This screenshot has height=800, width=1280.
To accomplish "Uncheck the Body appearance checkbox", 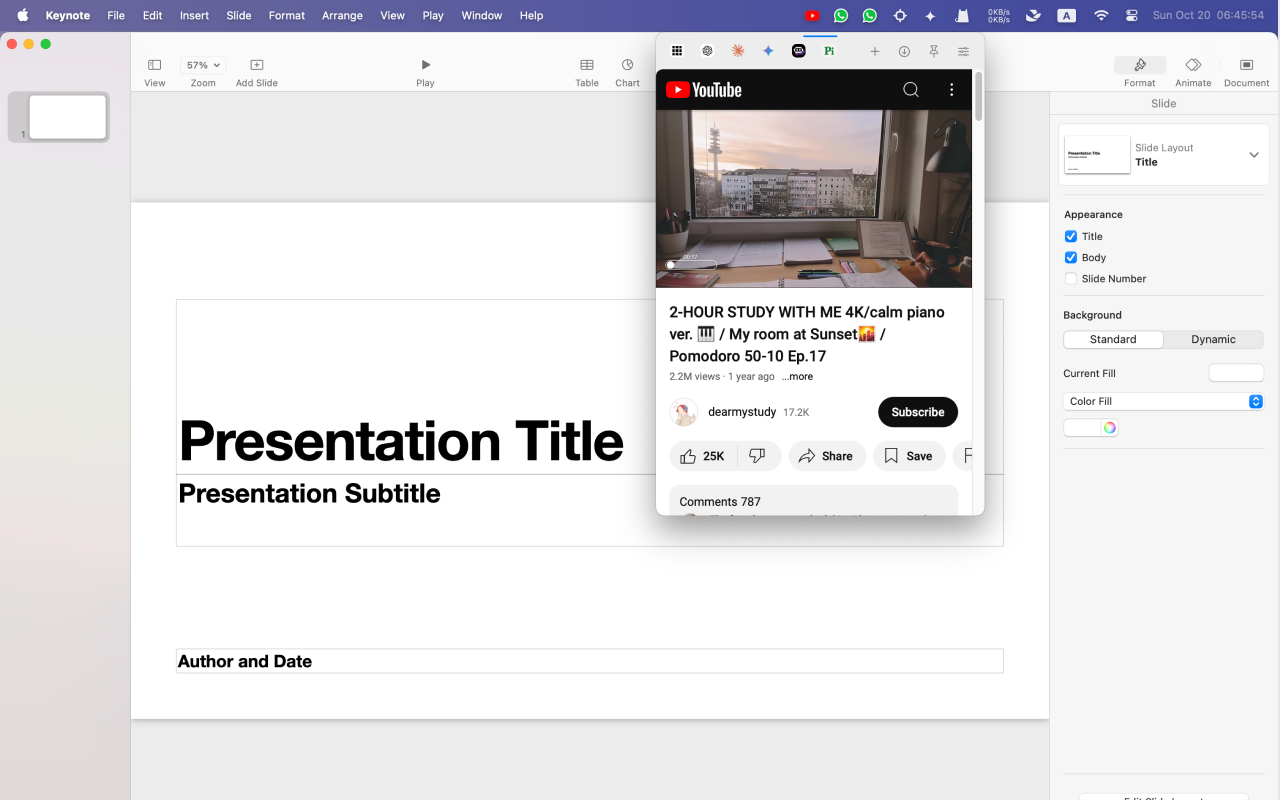I will (1071, 257).
